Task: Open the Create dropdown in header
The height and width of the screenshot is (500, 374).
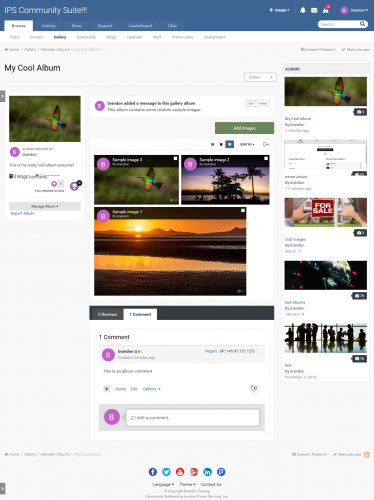Action: (x=280, y=10)
